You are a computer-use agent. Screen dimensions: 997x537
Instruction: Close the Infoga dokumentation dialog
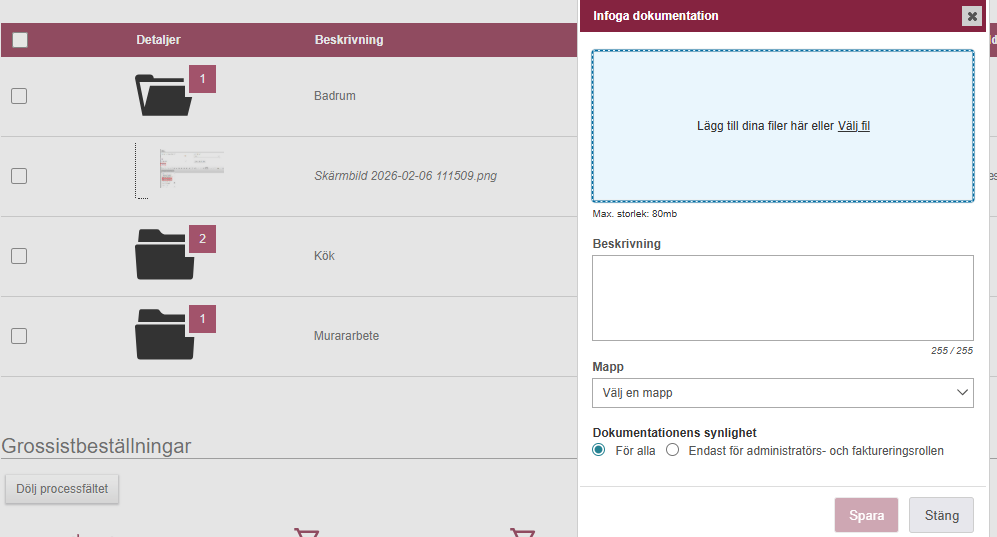[x=970, y=16]
